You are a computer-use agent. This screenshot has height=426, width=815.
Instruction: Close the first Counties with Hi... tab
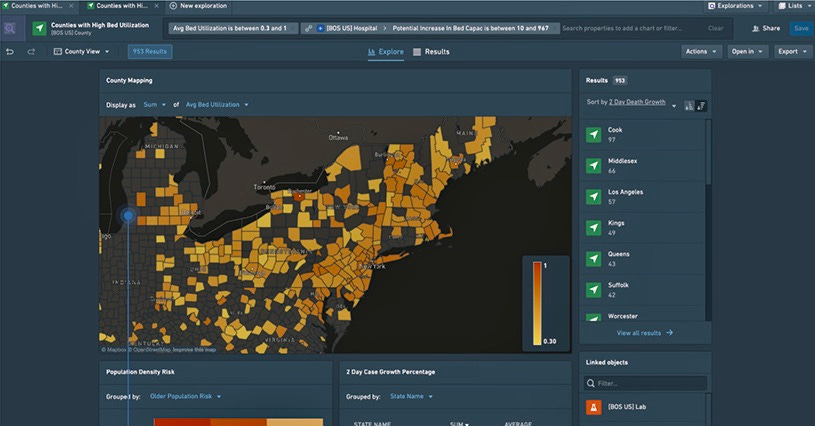(71, 6)
